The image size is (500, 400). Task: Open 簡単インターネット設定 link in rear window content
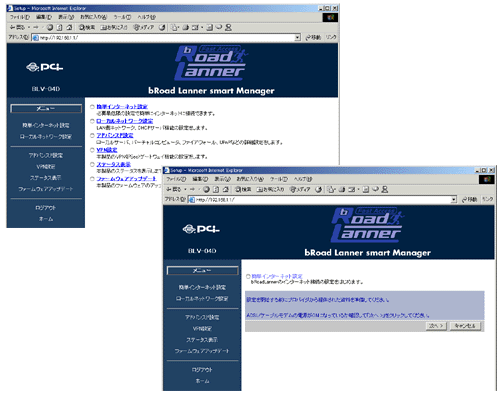pyautogui.click(x=122, y=107)
